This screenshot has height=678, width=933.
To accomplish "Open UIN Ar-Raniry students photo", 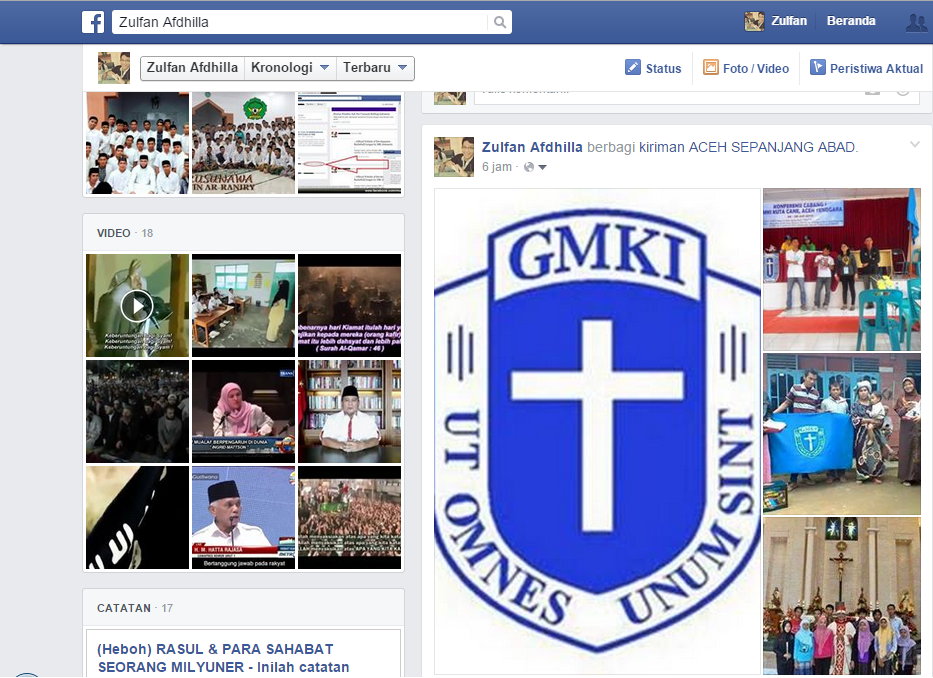I will click(x=243, y=143).
